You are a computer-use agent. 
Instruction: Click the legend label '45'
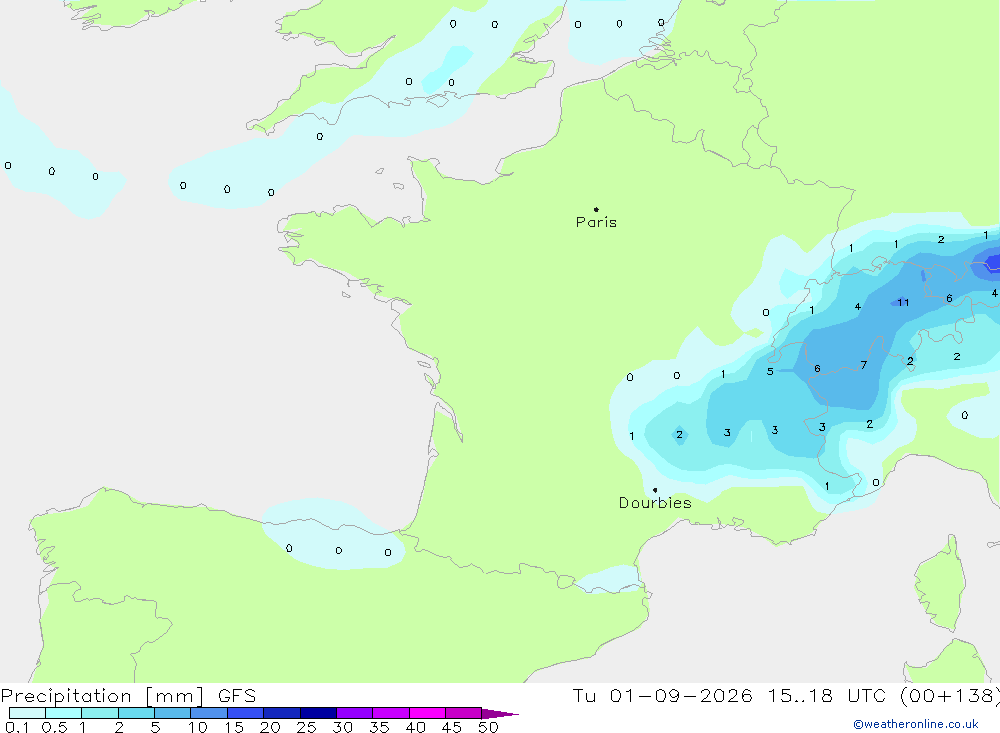(452, 727)
